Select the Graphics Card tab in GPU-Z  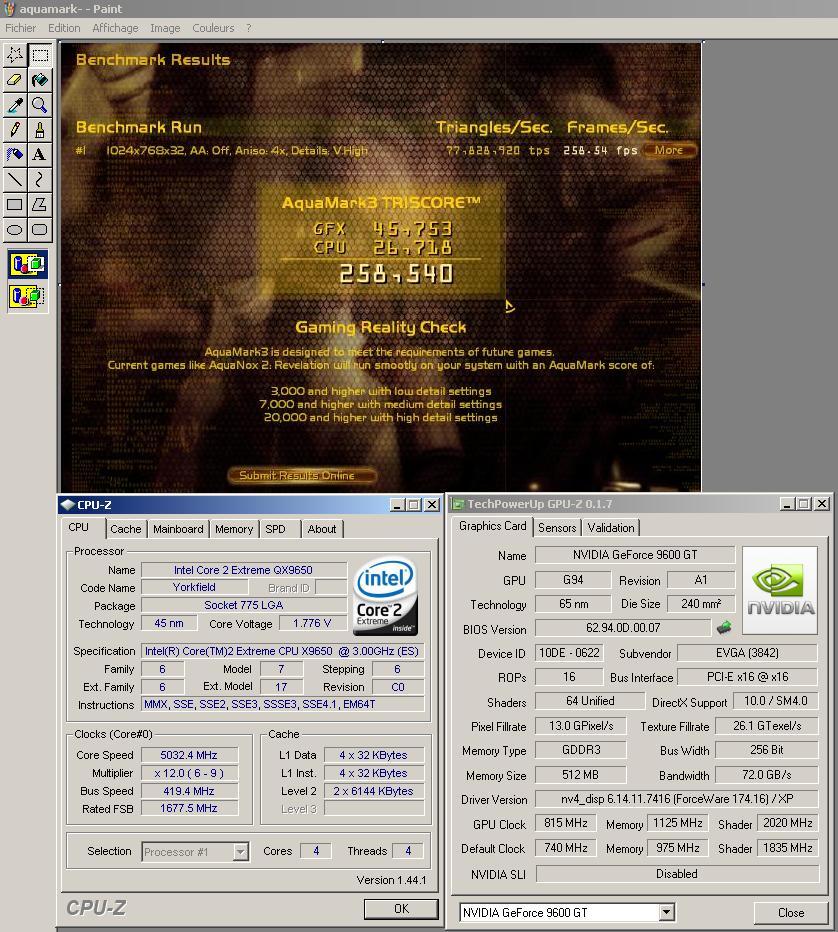pos(493,526)
